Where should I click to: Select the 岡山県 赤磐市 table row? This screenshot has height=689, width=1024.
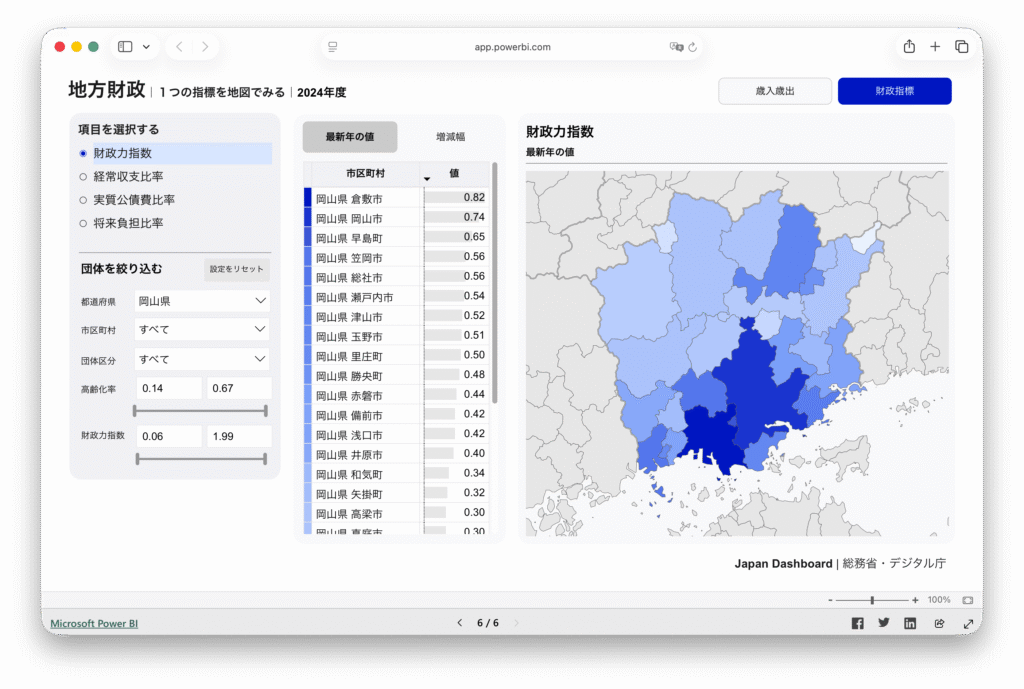click(x=396, y=395)
